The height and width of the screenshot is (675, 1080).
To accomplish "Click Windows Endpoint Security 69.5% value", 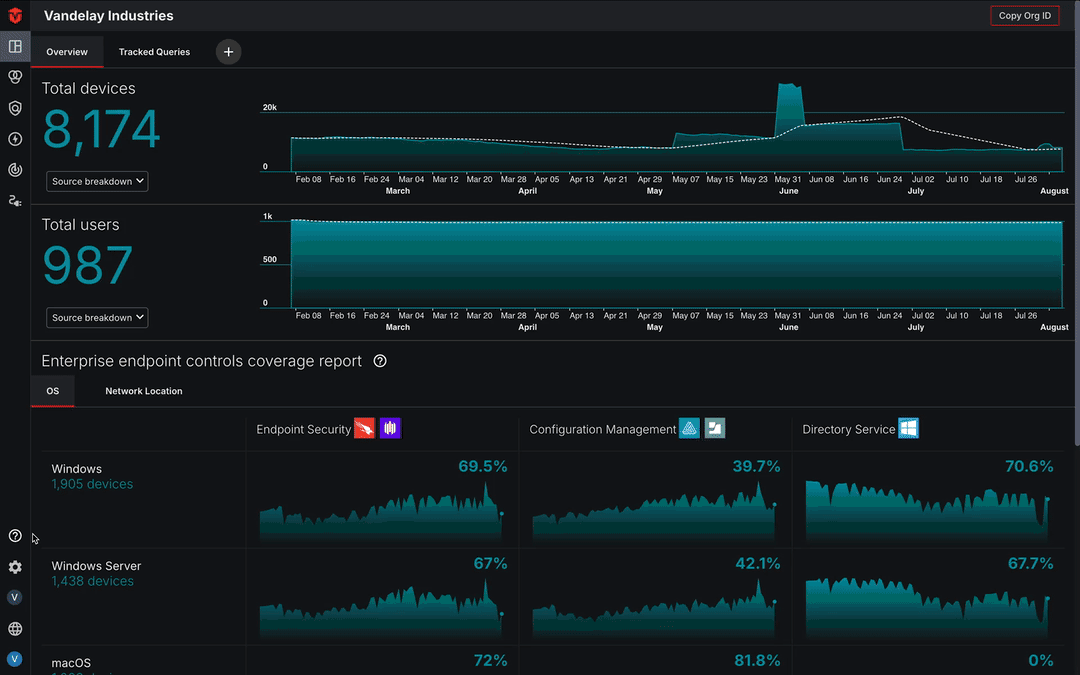I will pos(483,466).
